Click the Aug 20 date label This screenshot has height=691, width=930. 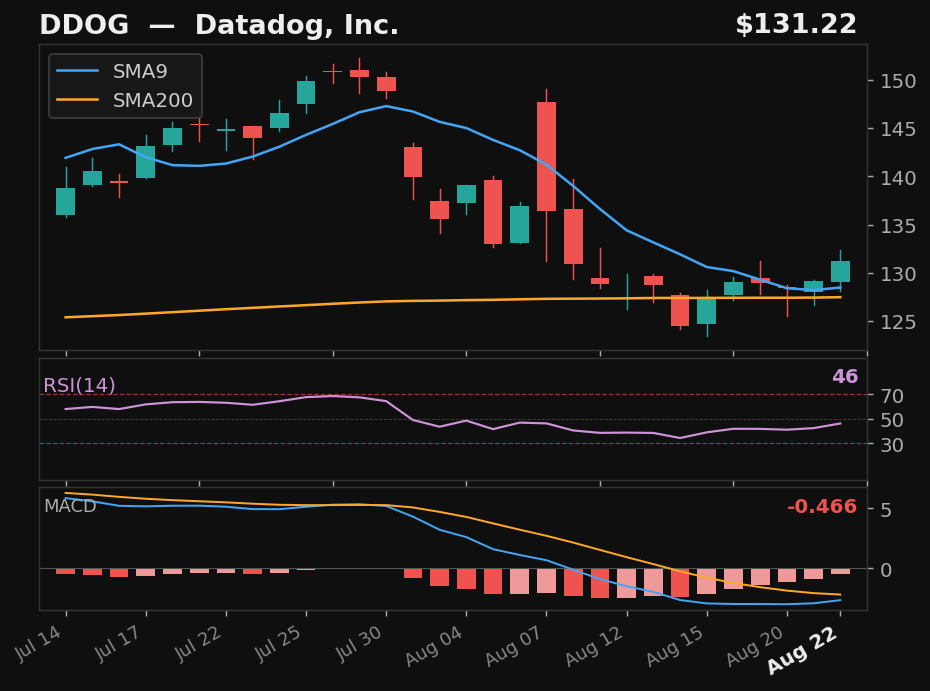755,645
